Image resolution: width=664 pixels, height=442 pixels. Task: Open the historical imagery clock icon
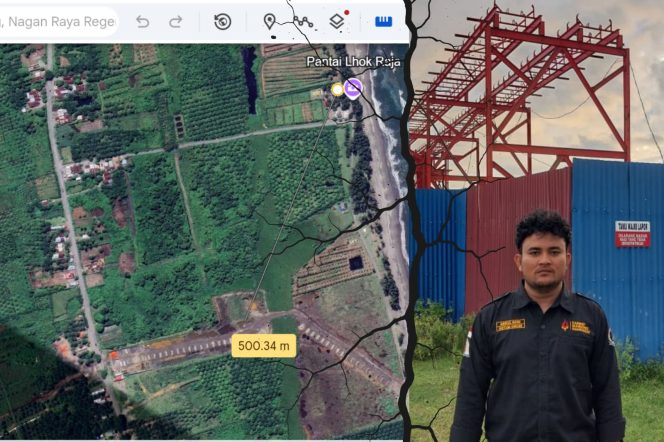click(x=222, y=22)
